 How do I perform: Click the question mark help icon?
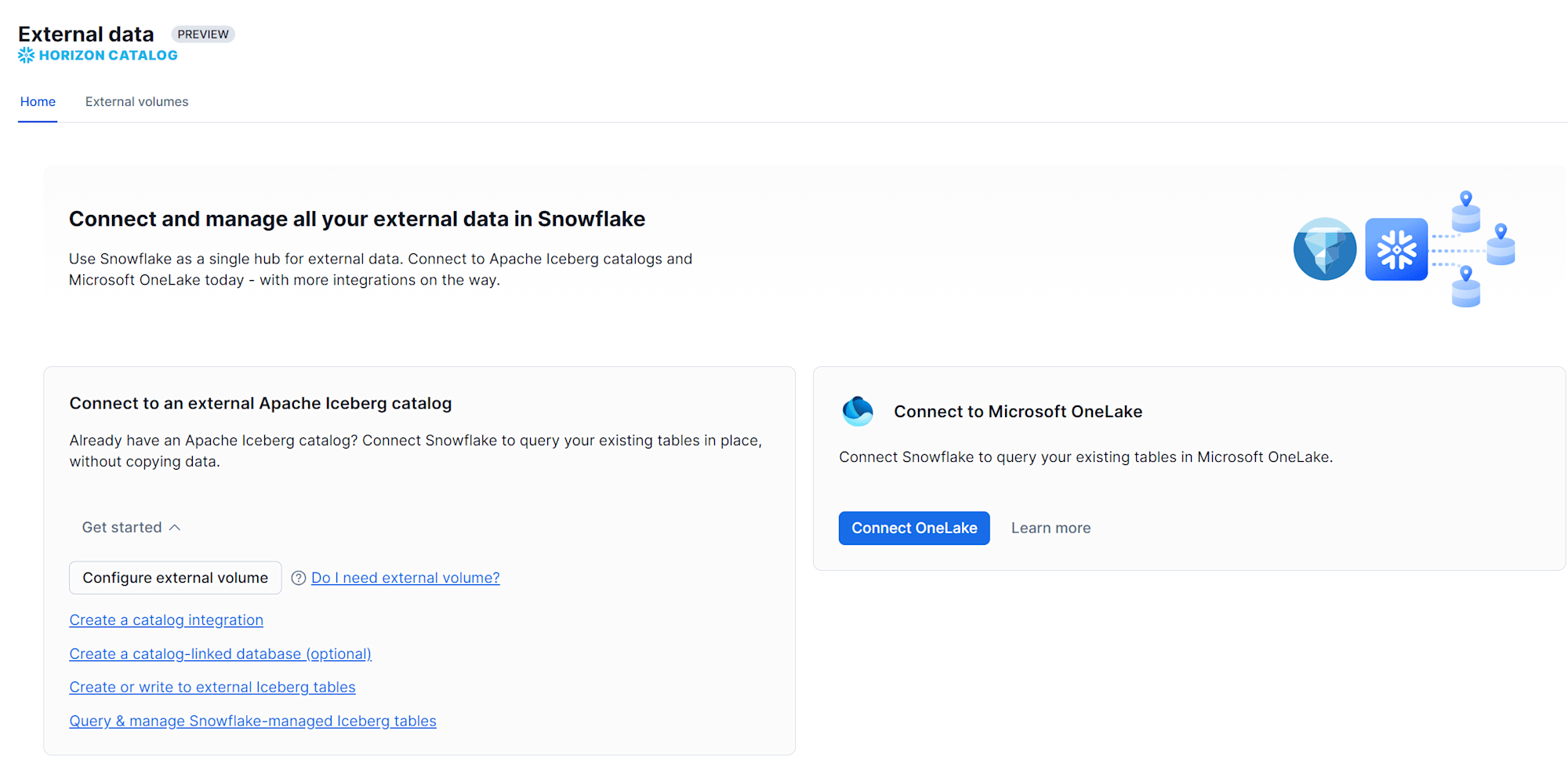299,578
